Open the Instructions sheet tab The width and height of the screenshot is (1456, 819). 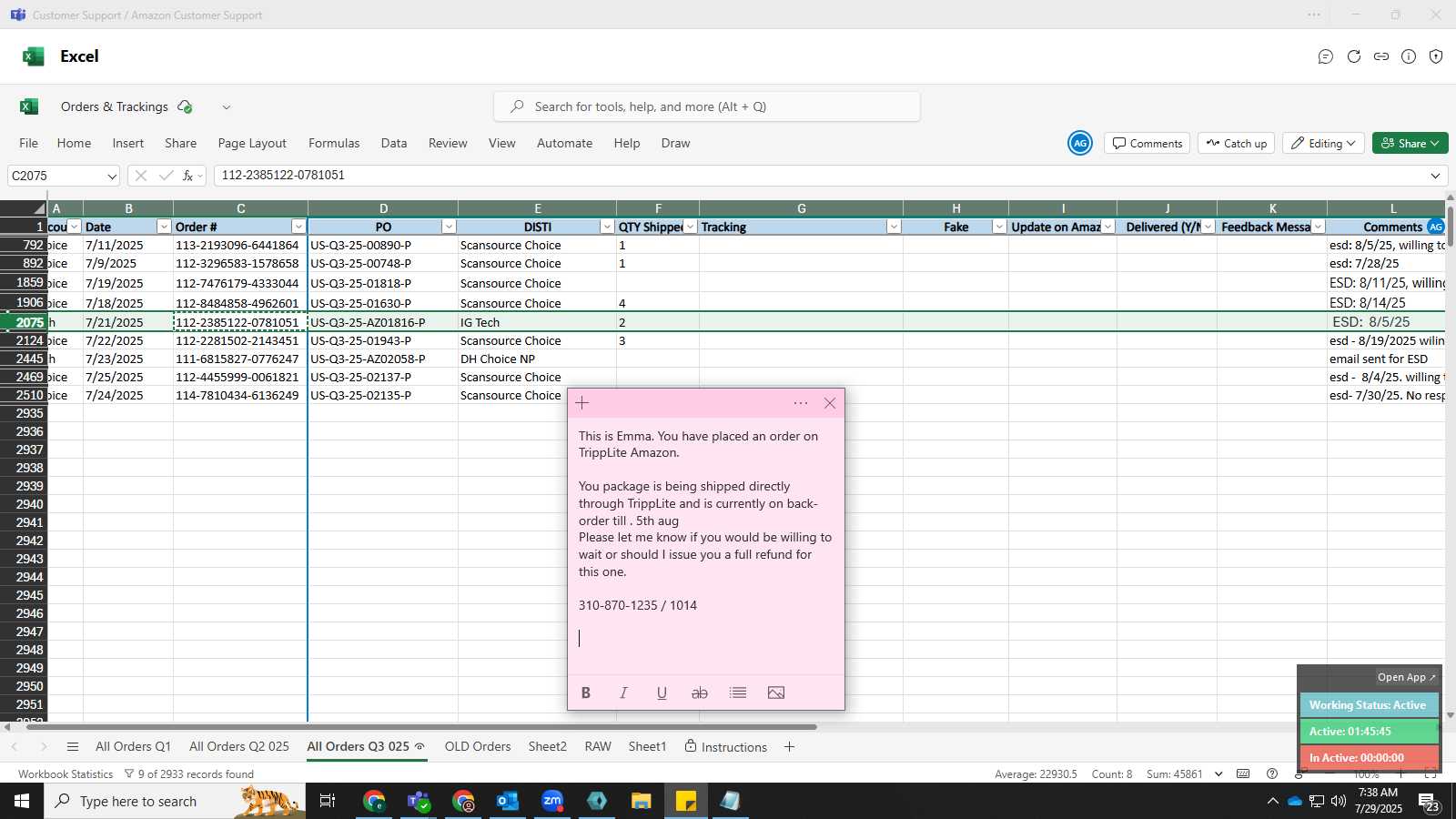click(726, 747)
